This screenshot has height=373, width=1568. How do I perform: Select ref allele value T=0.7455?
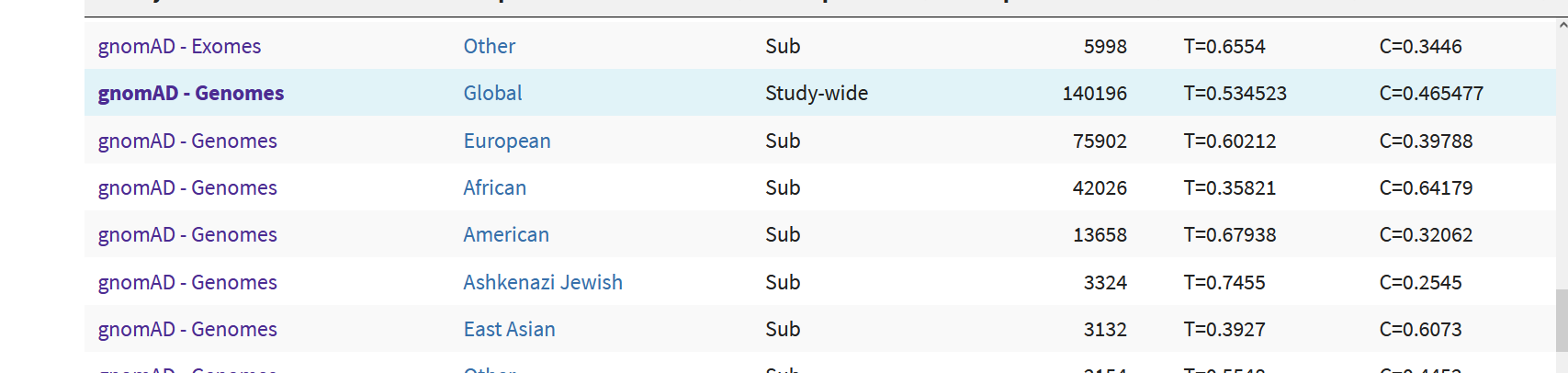click(x=1224, y=282)
